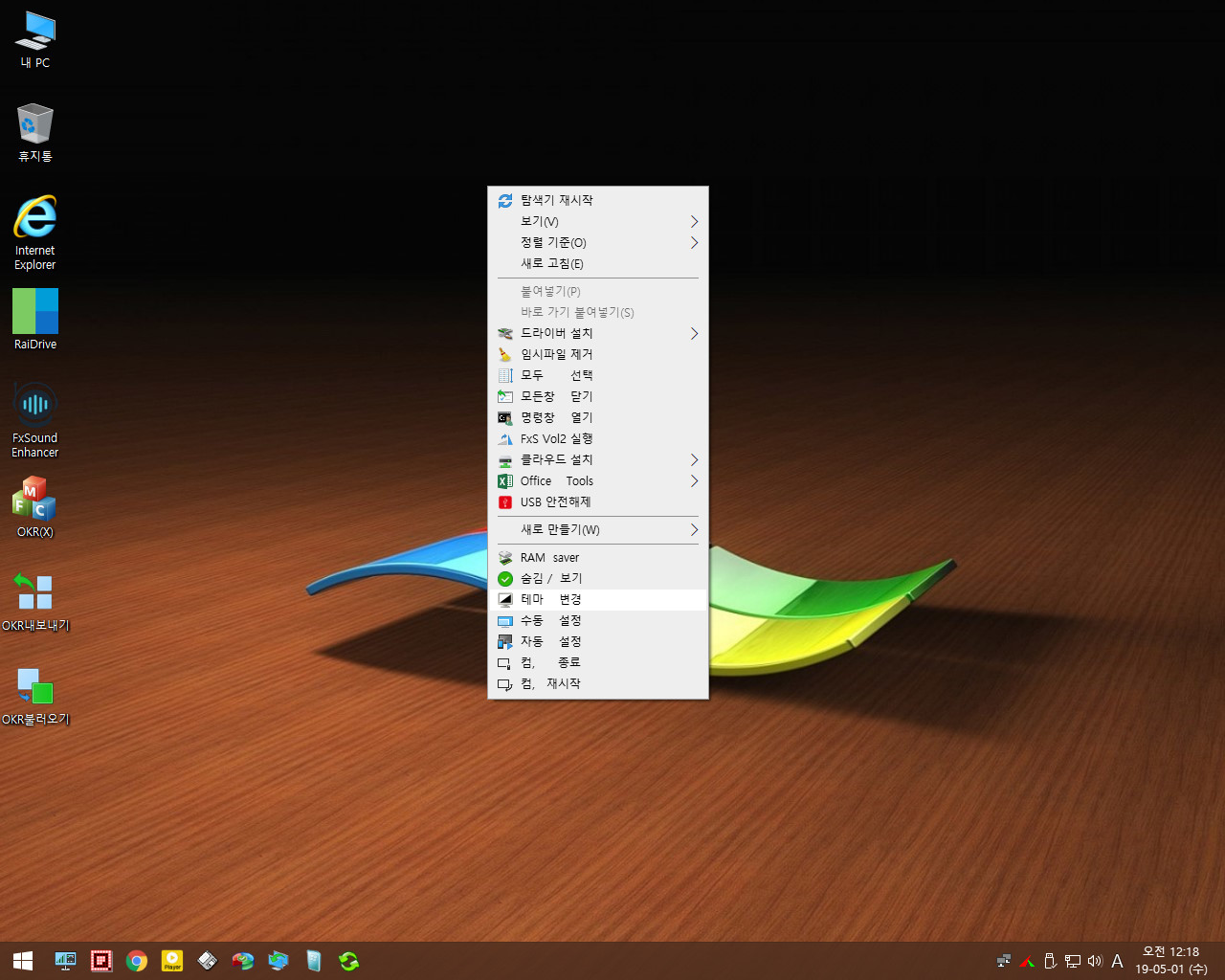This screenshot has width=1225, height=980.
Task: Click the wired network monitor tray icon
Action: 1073,961
